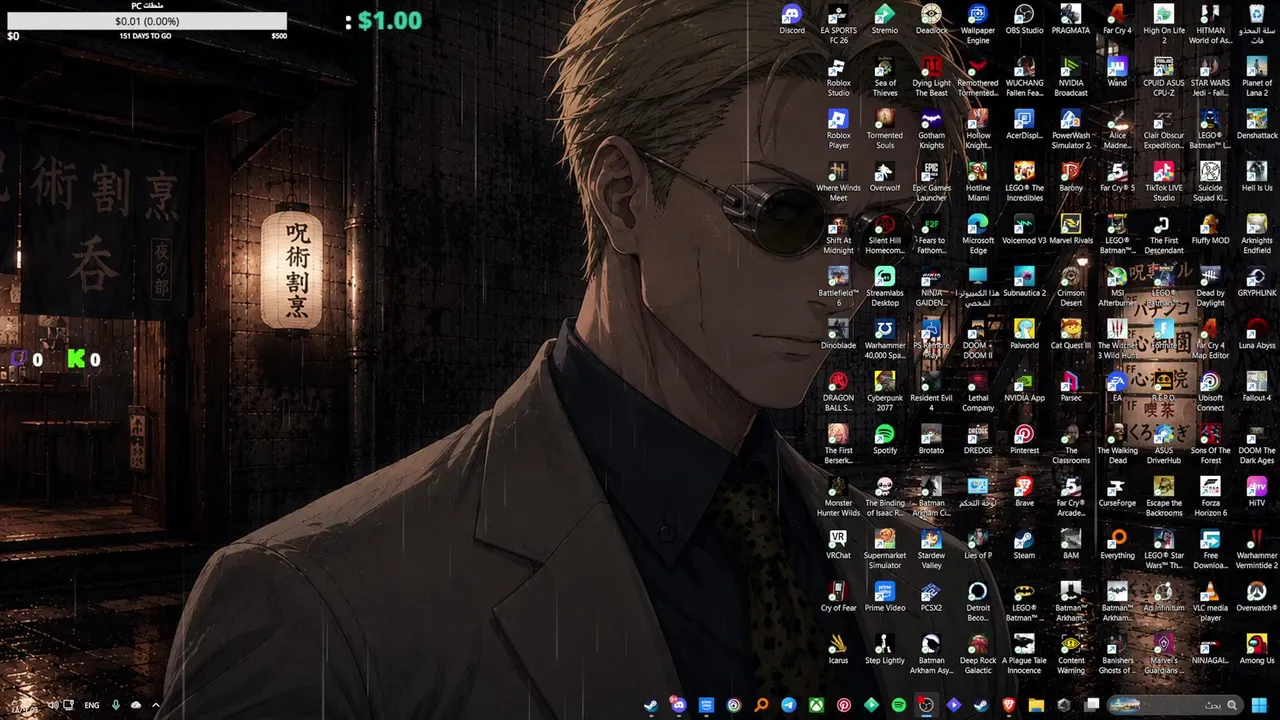Select the Dead by Daylight icon

click(x=1210, y=287)
